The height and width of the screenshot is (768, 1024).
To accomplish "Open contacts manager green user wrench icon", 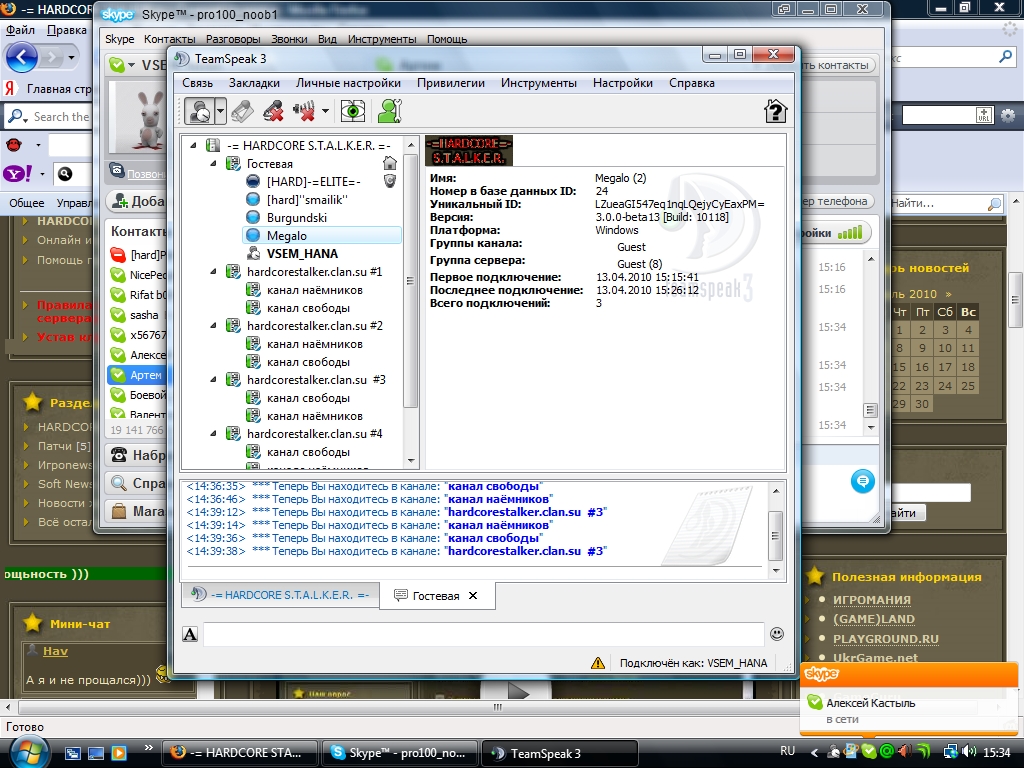I will [x=389, y=111].
